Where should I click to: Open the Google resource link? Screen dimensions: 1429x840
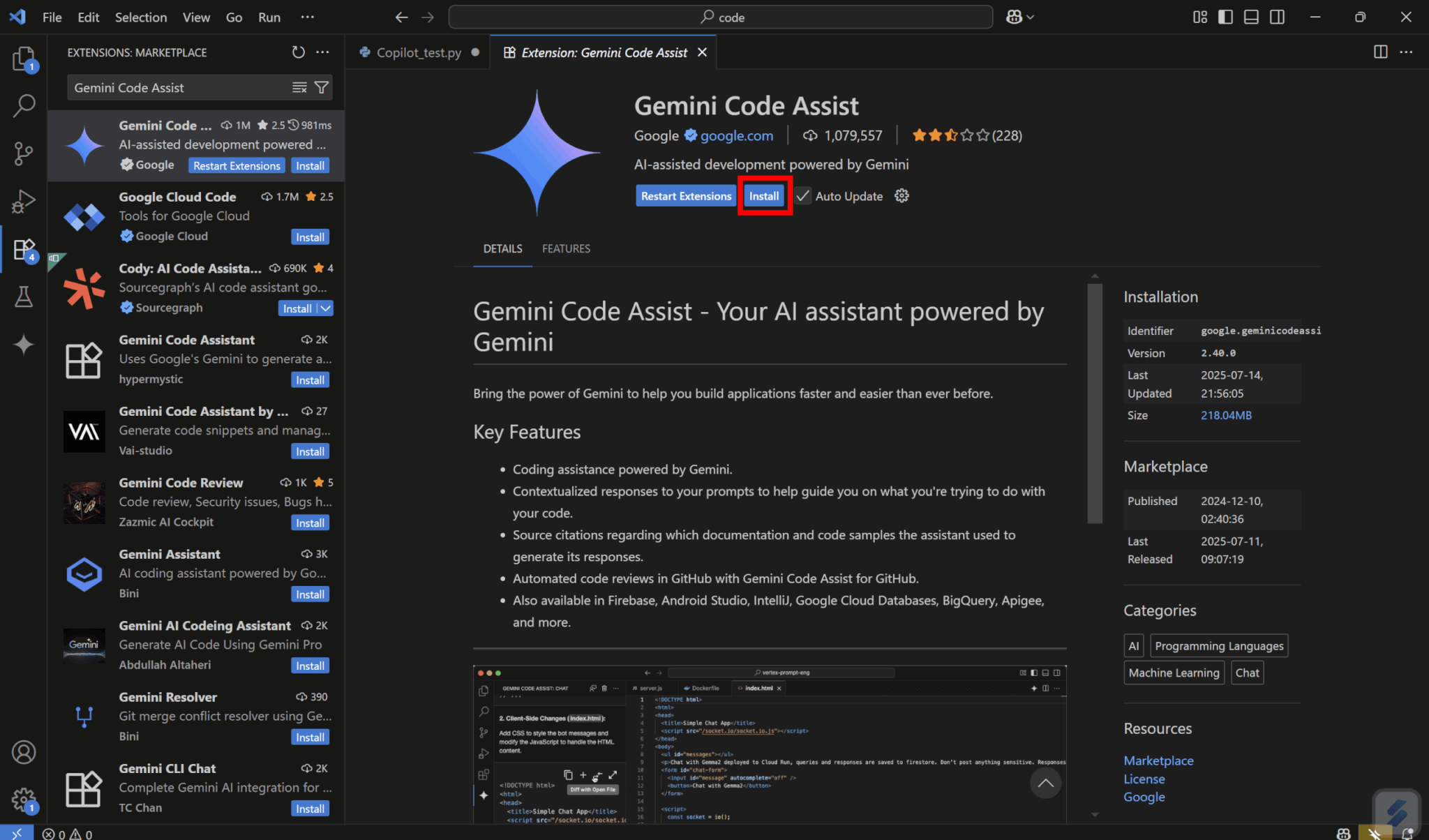pos(1144,797)
